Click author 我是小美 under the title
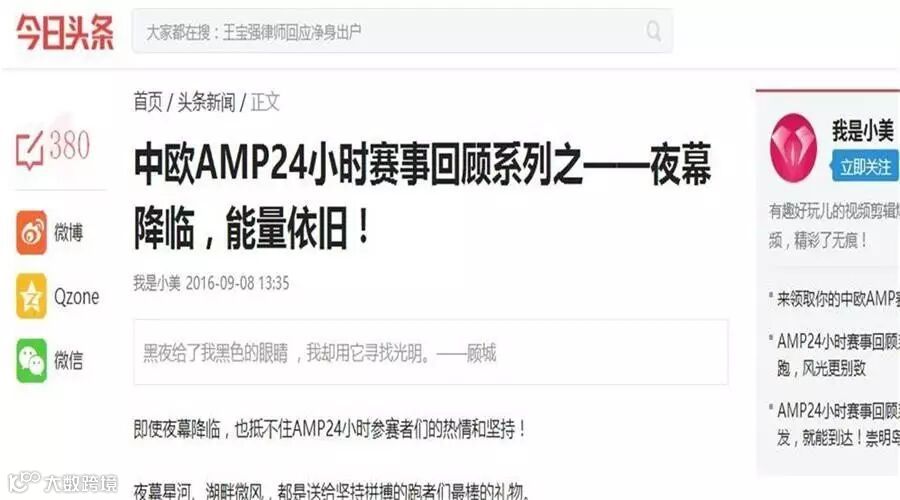Screen dimensions: 900x500 (x=157, y=283)
